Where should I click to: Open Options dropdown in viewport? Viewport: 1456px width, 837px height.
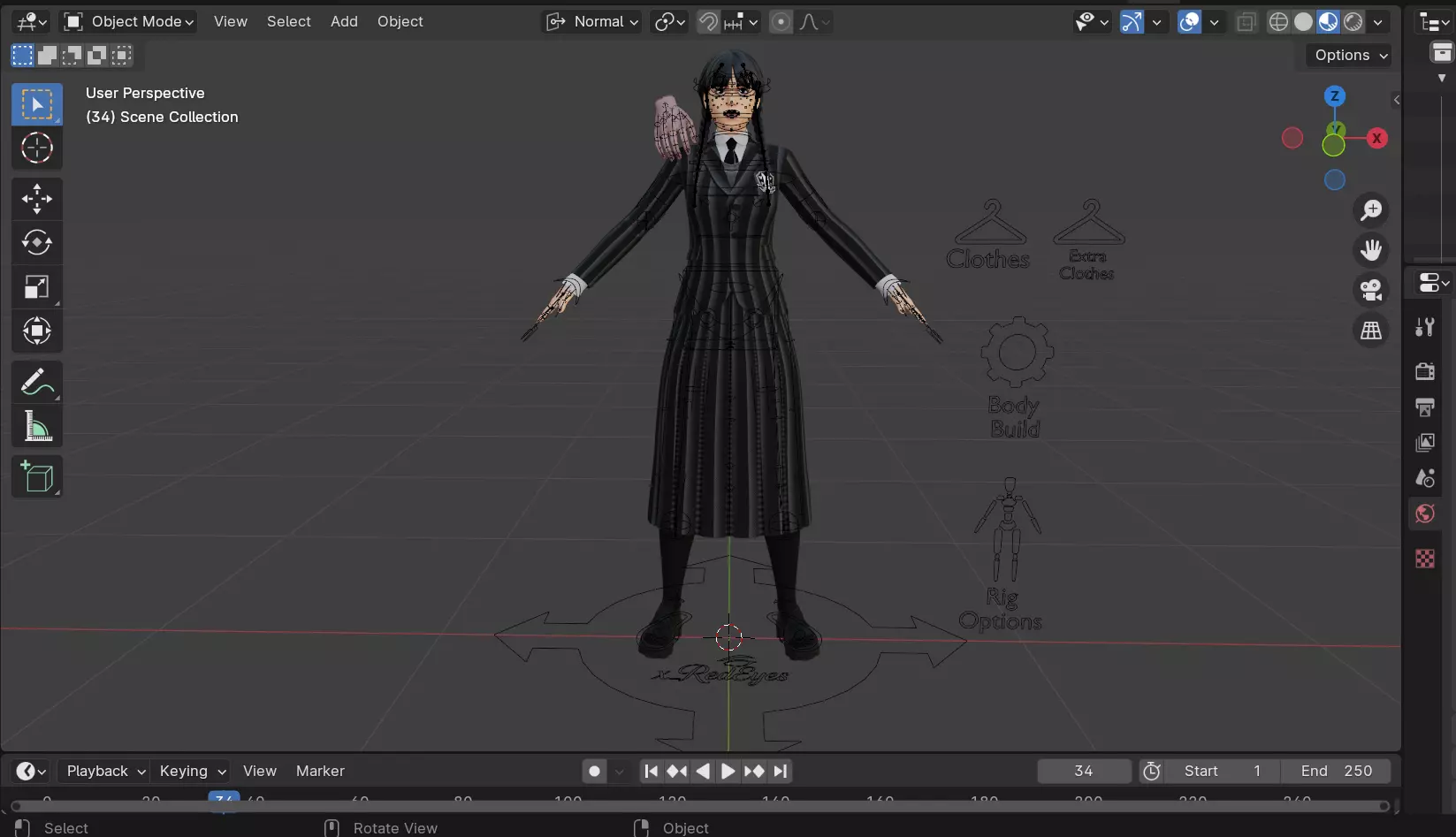tap(1349, 55)
